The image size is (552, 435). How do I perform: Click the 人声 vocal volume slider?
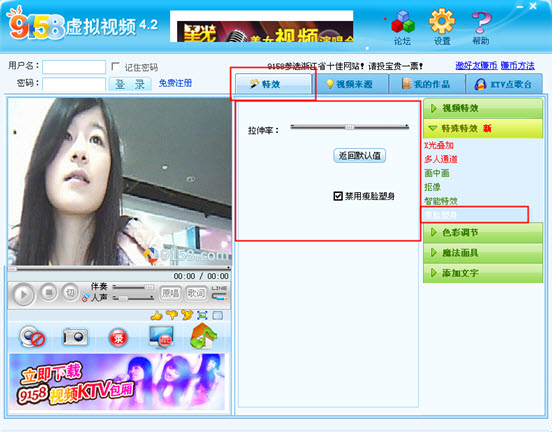click(x=133, y=298)
